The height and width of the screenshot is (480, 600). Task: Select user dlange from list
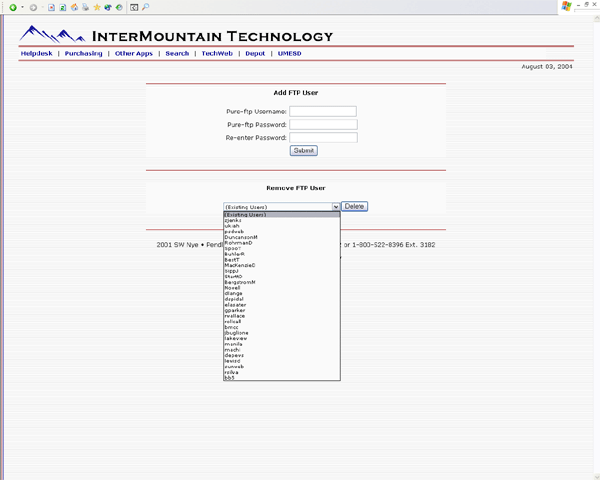click(x=282, y=294)
